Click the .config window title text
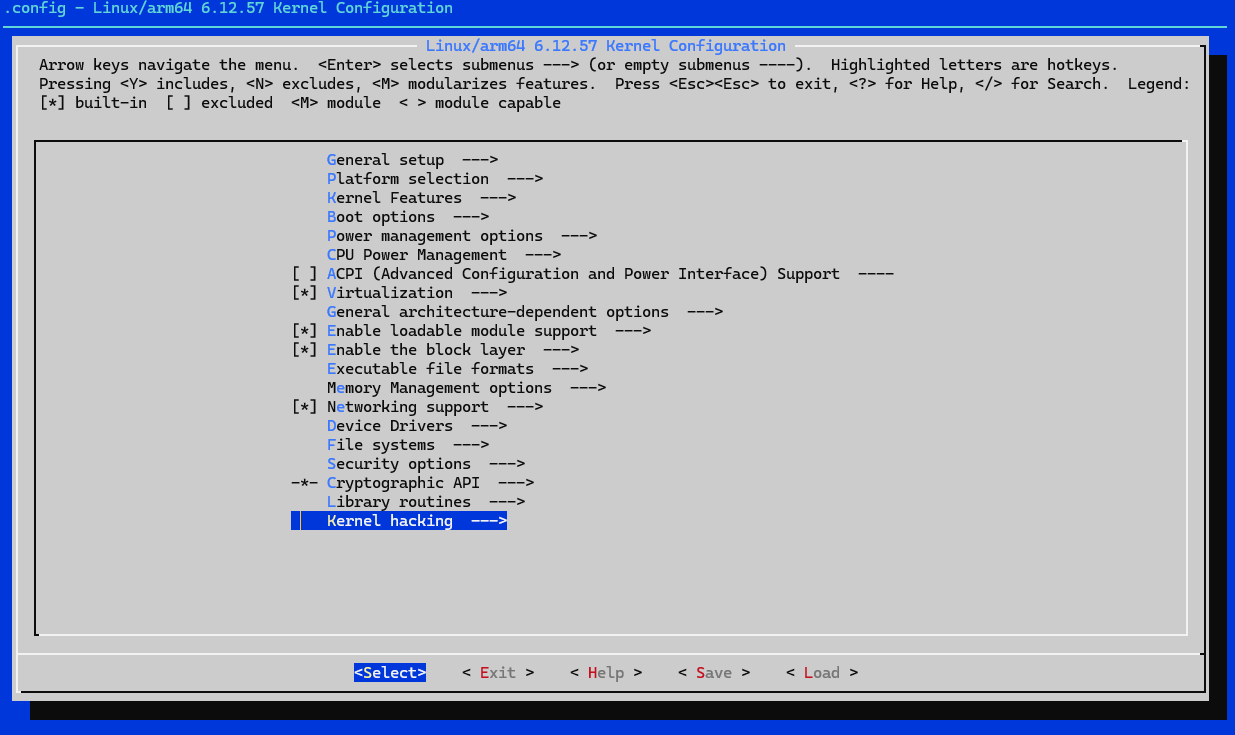Viewport: 1235px width, 735px height. (x=228, y=9)
